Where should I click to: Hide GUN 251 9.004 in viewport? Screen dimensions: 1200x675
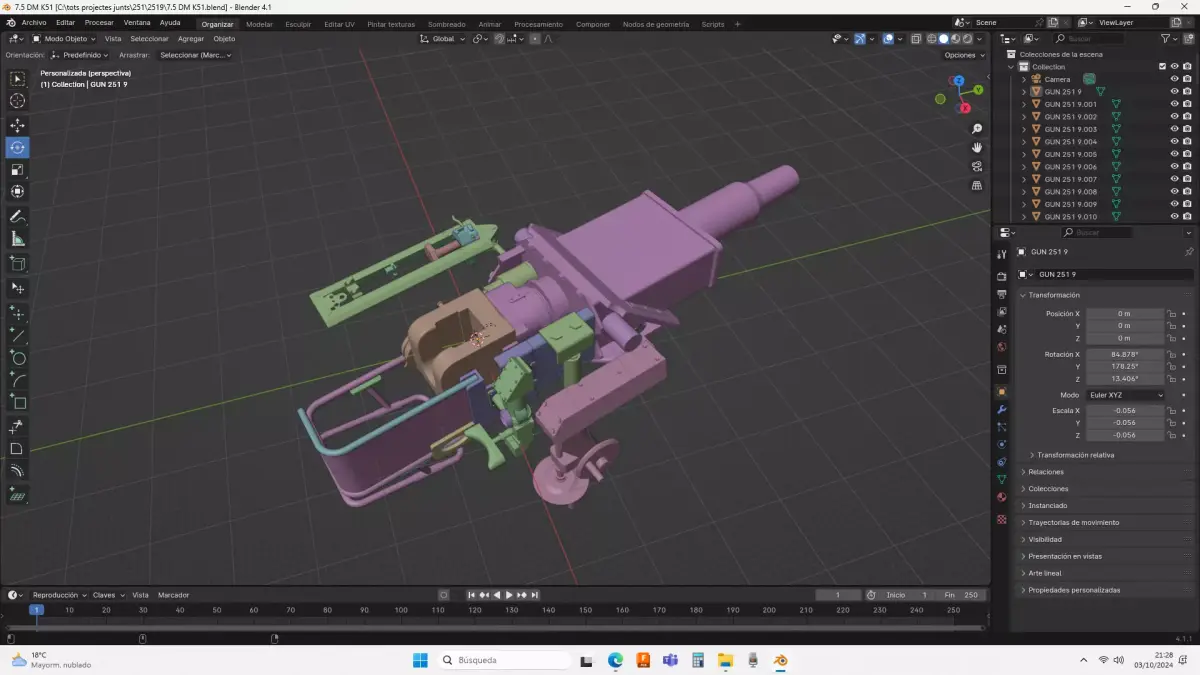pyautogui.click(x=1174, y=142)
